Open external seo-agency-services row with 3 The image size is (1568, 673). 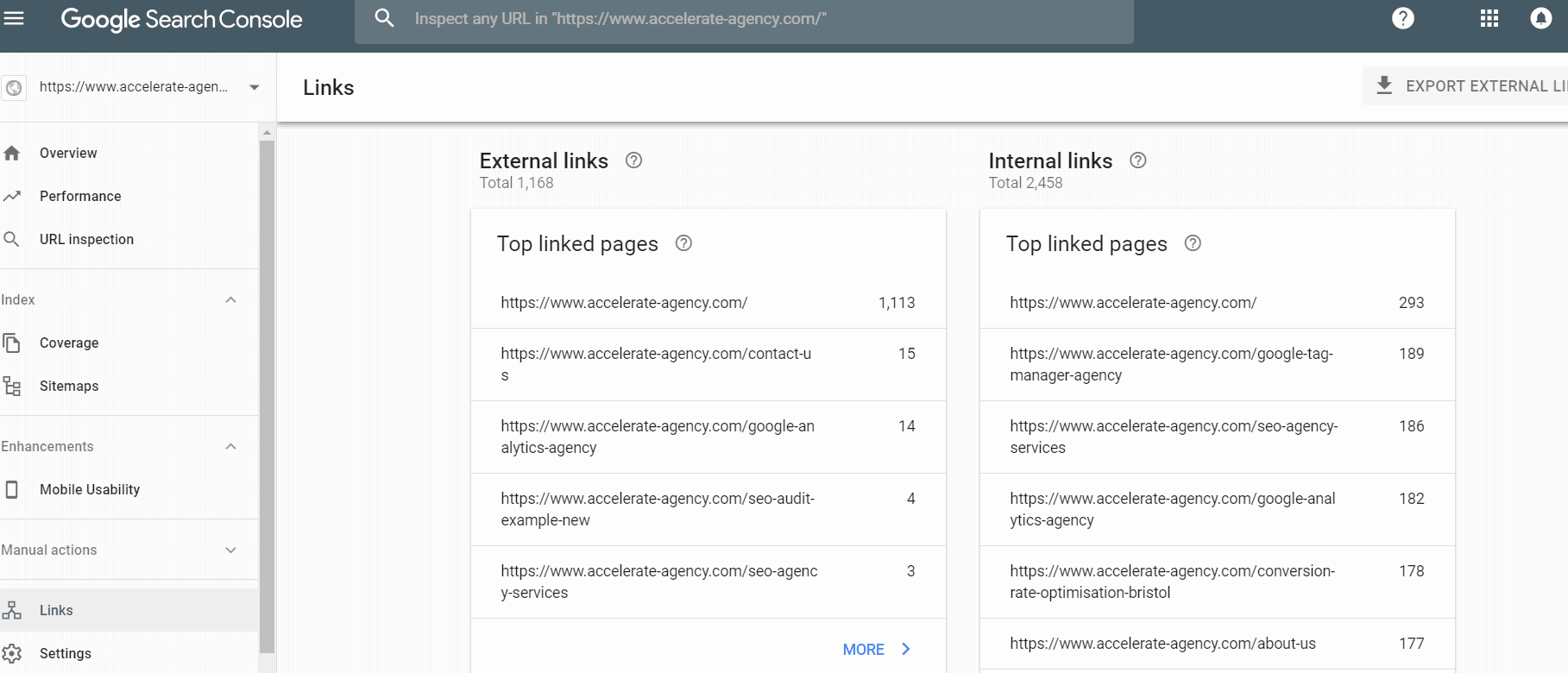point(708,582)
